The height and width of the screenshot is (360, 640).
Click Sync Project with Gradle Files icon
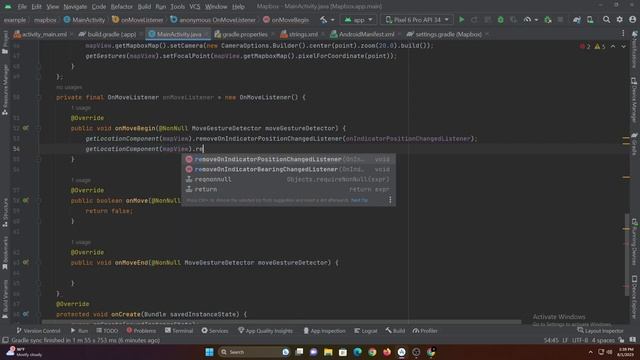coord(577,20)
